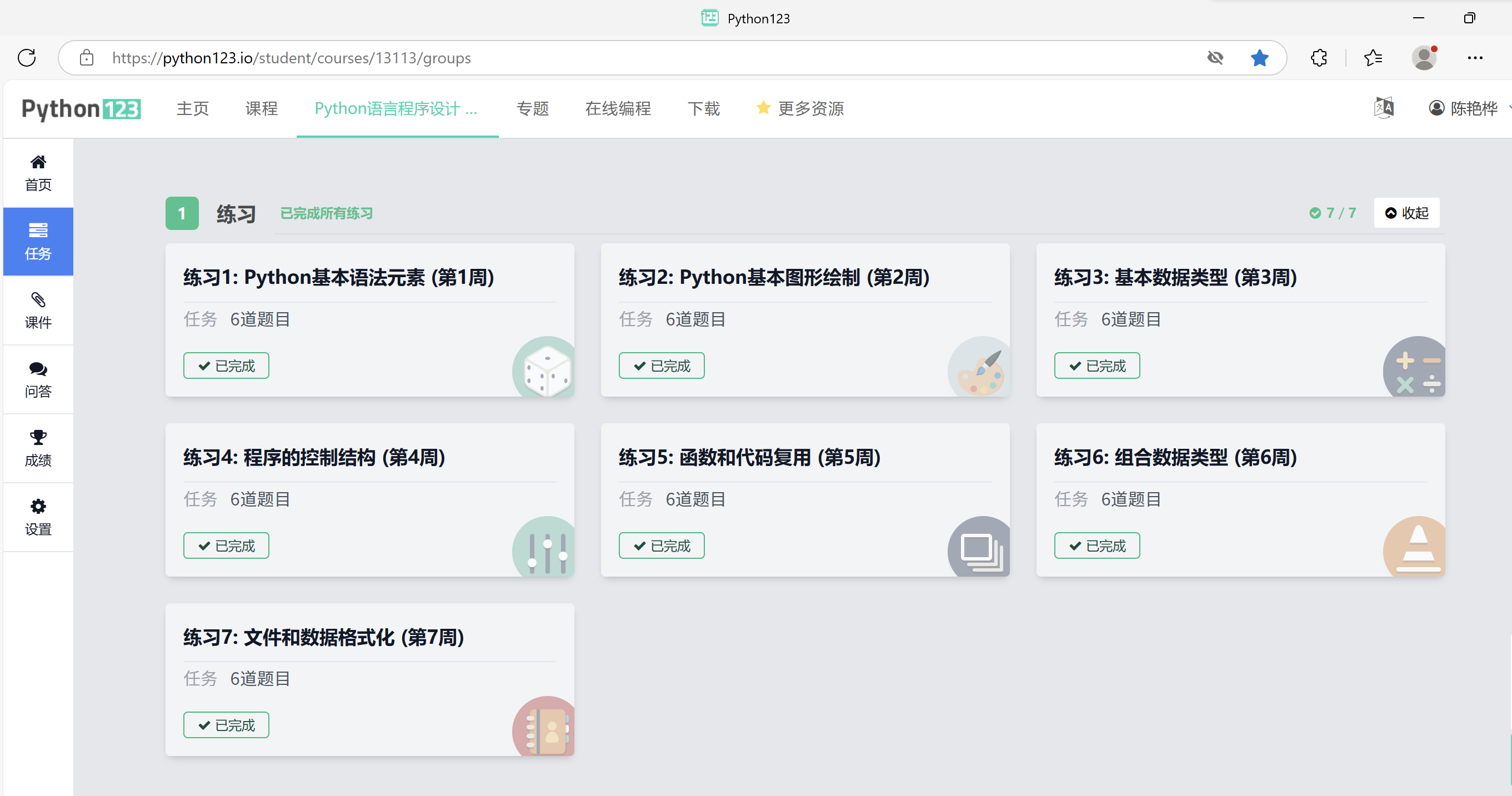The image size is (1512, 796).
Task: Switch to the 在线编程 tab
Action: pos(618,108)
